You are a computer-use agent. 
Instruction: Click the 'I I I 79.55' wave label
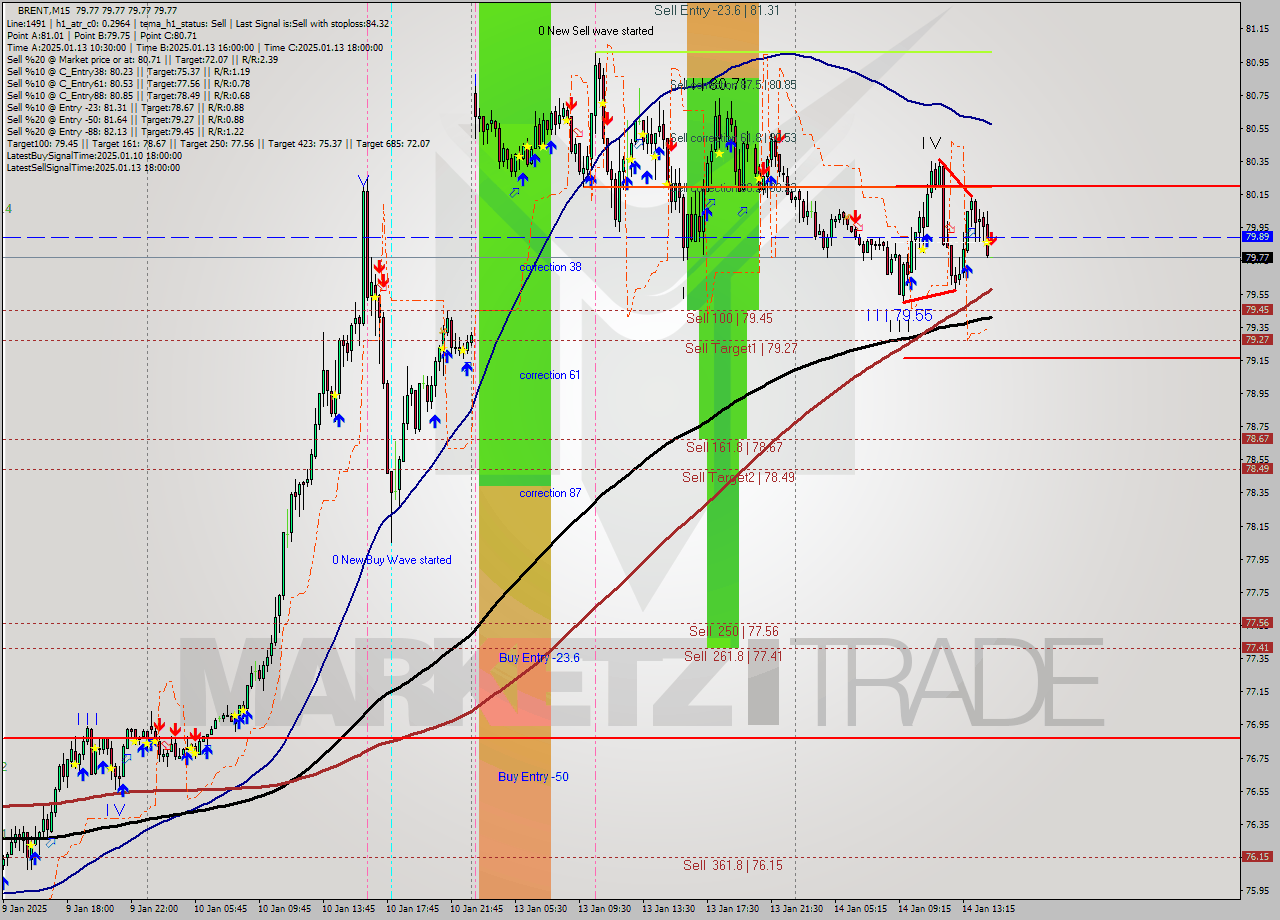(x=899, y=315)
